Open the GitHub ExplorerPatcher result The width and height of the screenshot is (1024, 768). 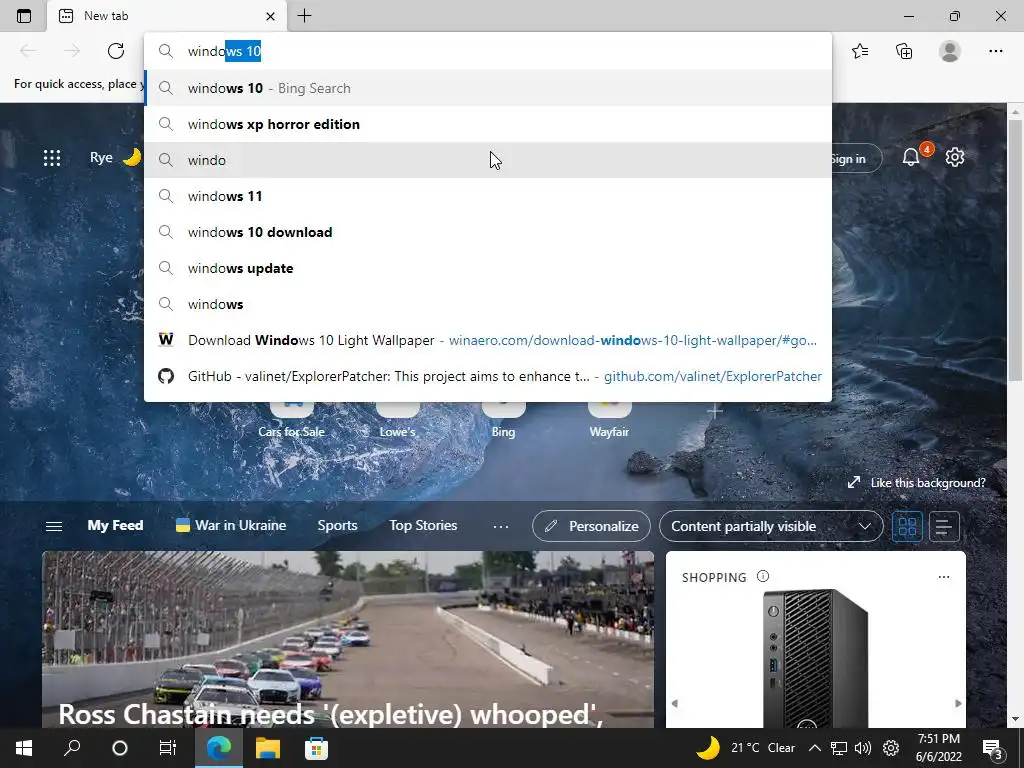click(488, 376)
